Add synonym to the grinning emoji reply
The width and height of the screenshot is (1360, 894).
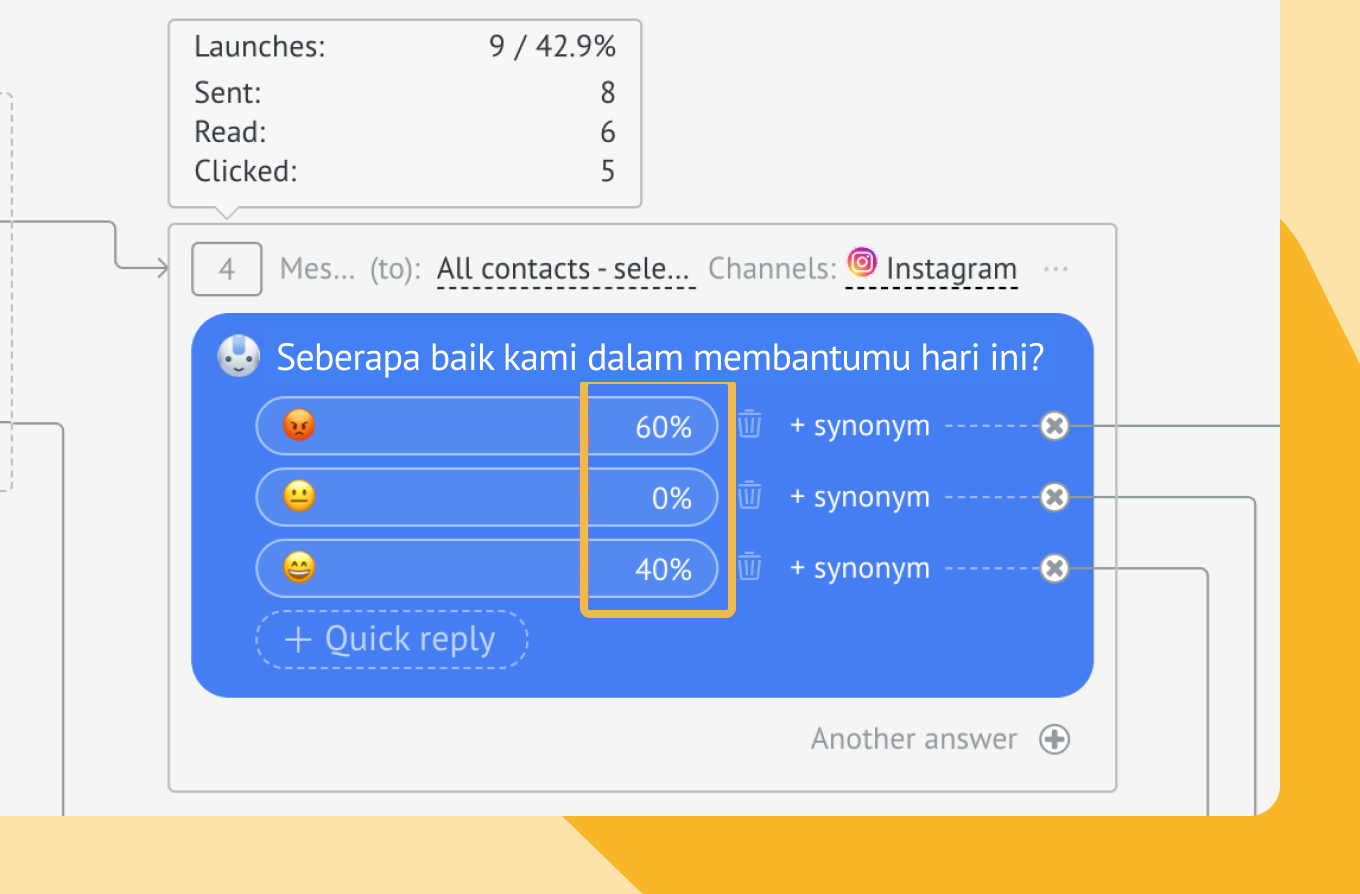click(860, 568)
